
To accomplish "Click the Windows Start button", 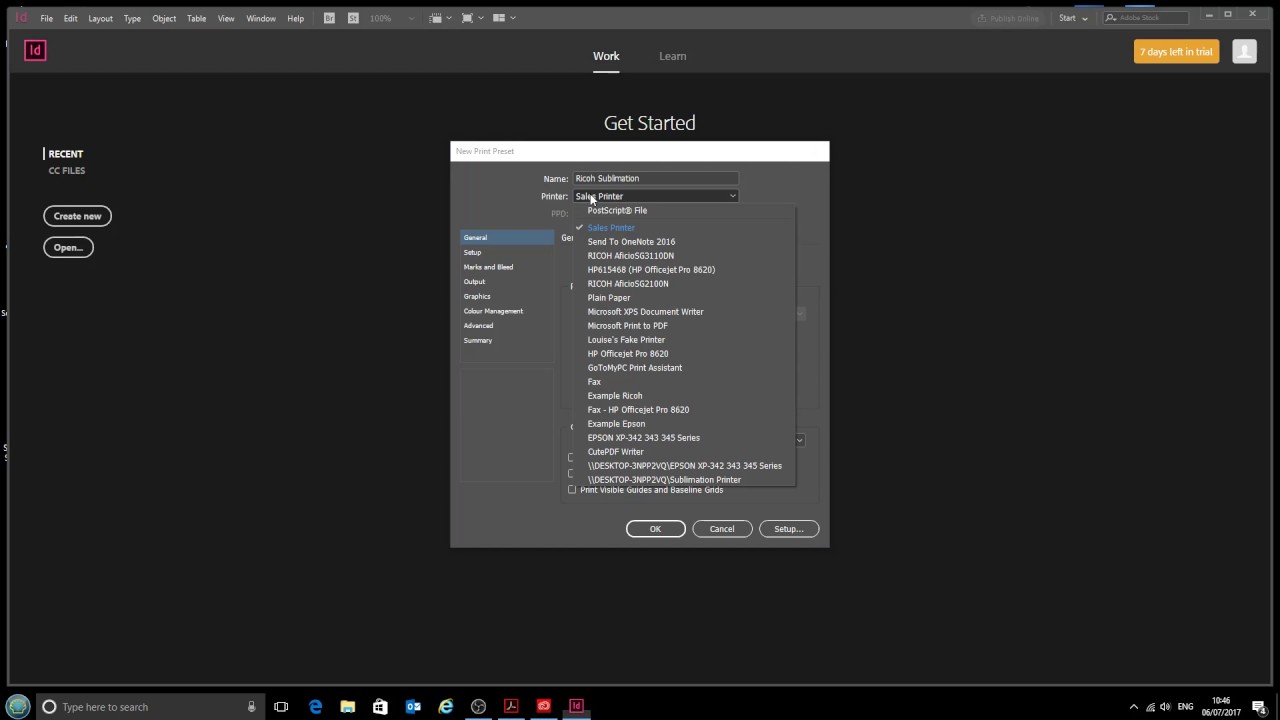I will pos(18,706).
